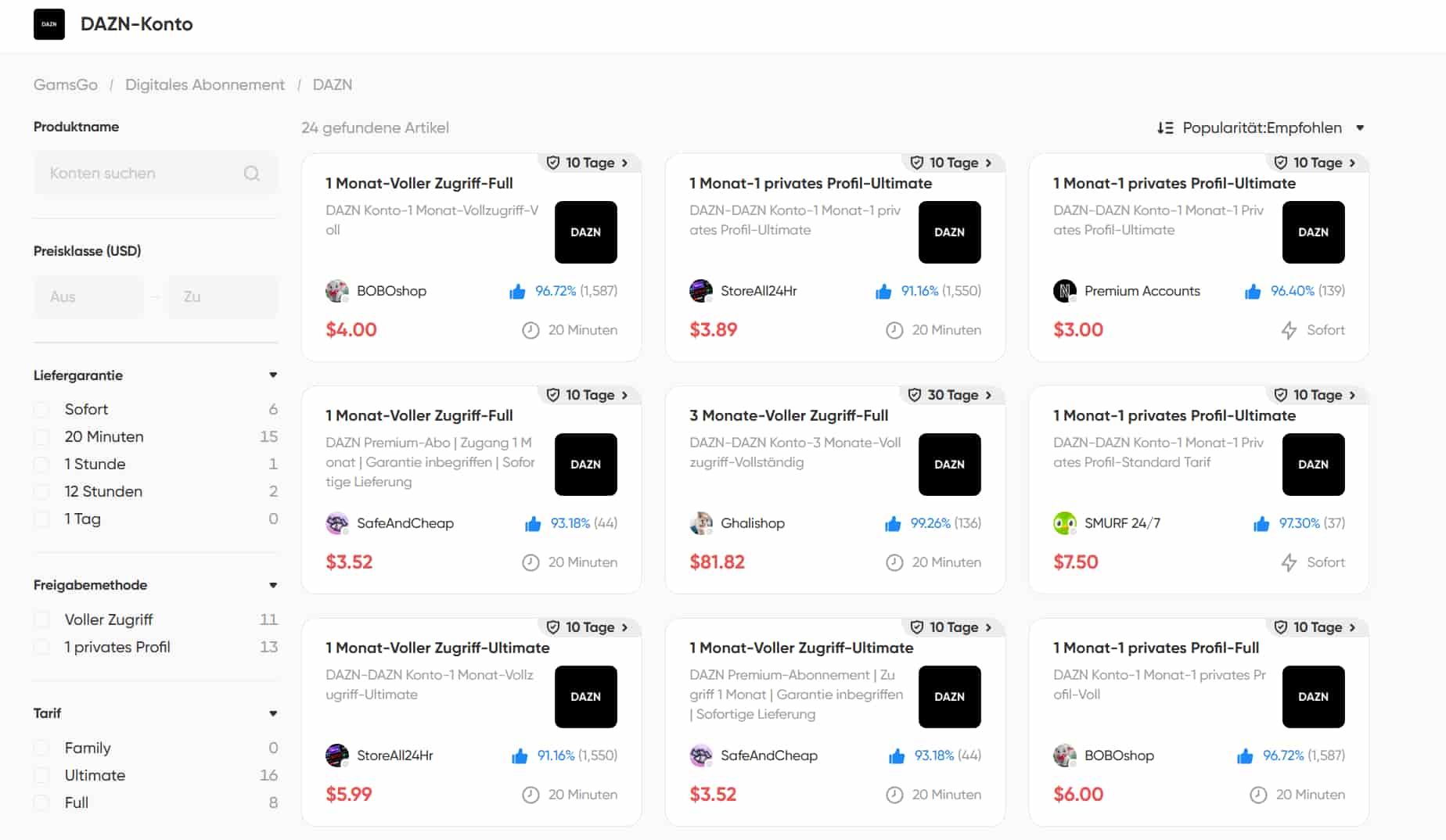Collapse the Freigabemethode filter section
The height and width of the screenshot is (840, 1446).
[273, 585]
